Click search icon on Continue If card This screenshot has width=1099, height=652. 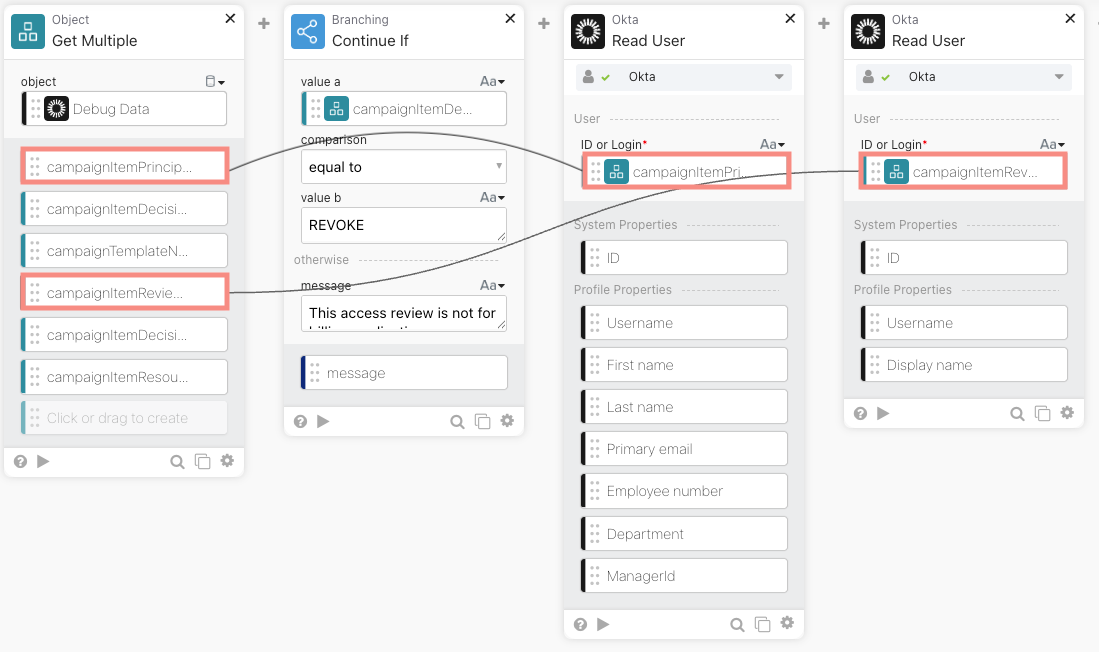tap(457, 422)
